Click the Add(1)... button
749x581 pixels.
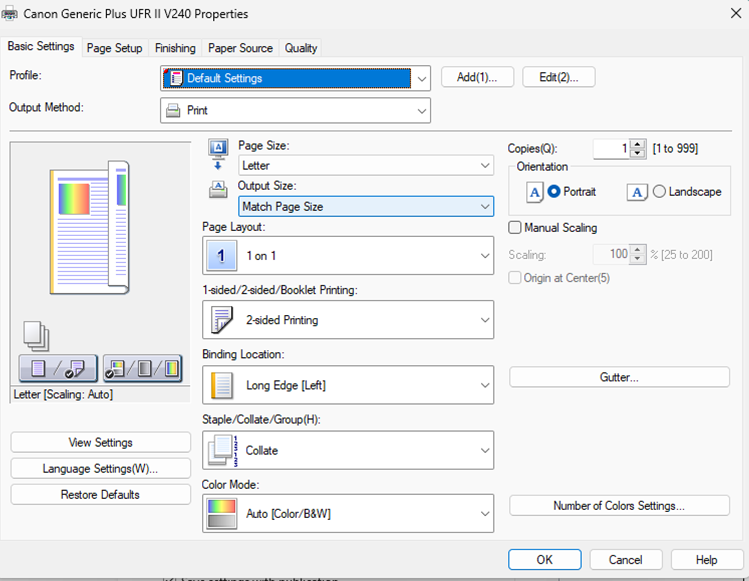click(x=477, y=77)
